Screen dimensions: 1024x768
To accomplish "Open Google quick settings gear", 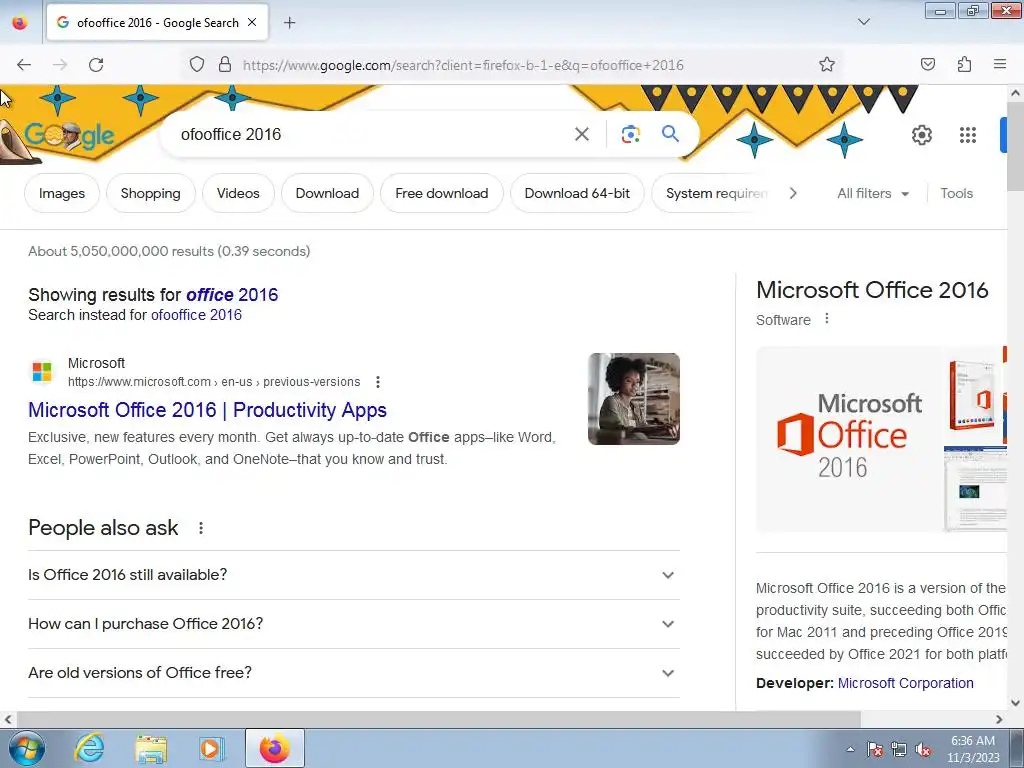I will [x=921, y=135].
